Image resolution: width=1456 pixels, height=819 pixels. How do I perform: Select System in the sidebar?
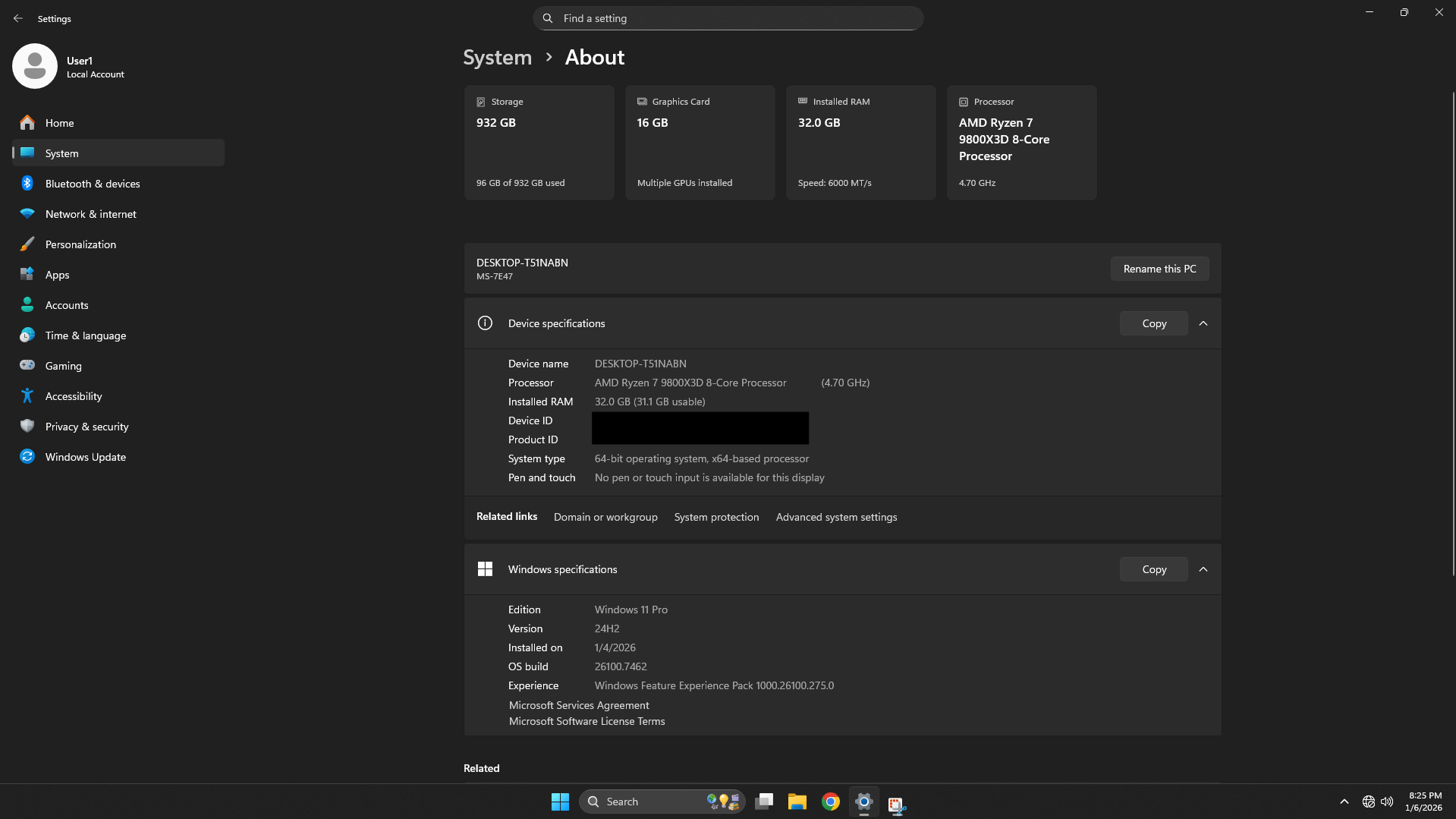click(x=118, y=153)
